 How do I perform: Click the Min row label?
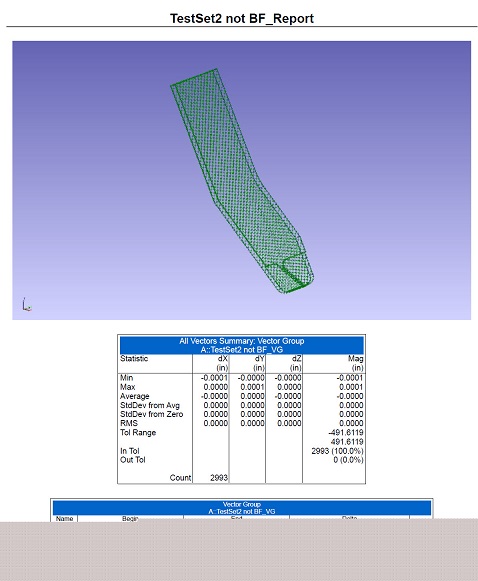[x=126, y=378]
